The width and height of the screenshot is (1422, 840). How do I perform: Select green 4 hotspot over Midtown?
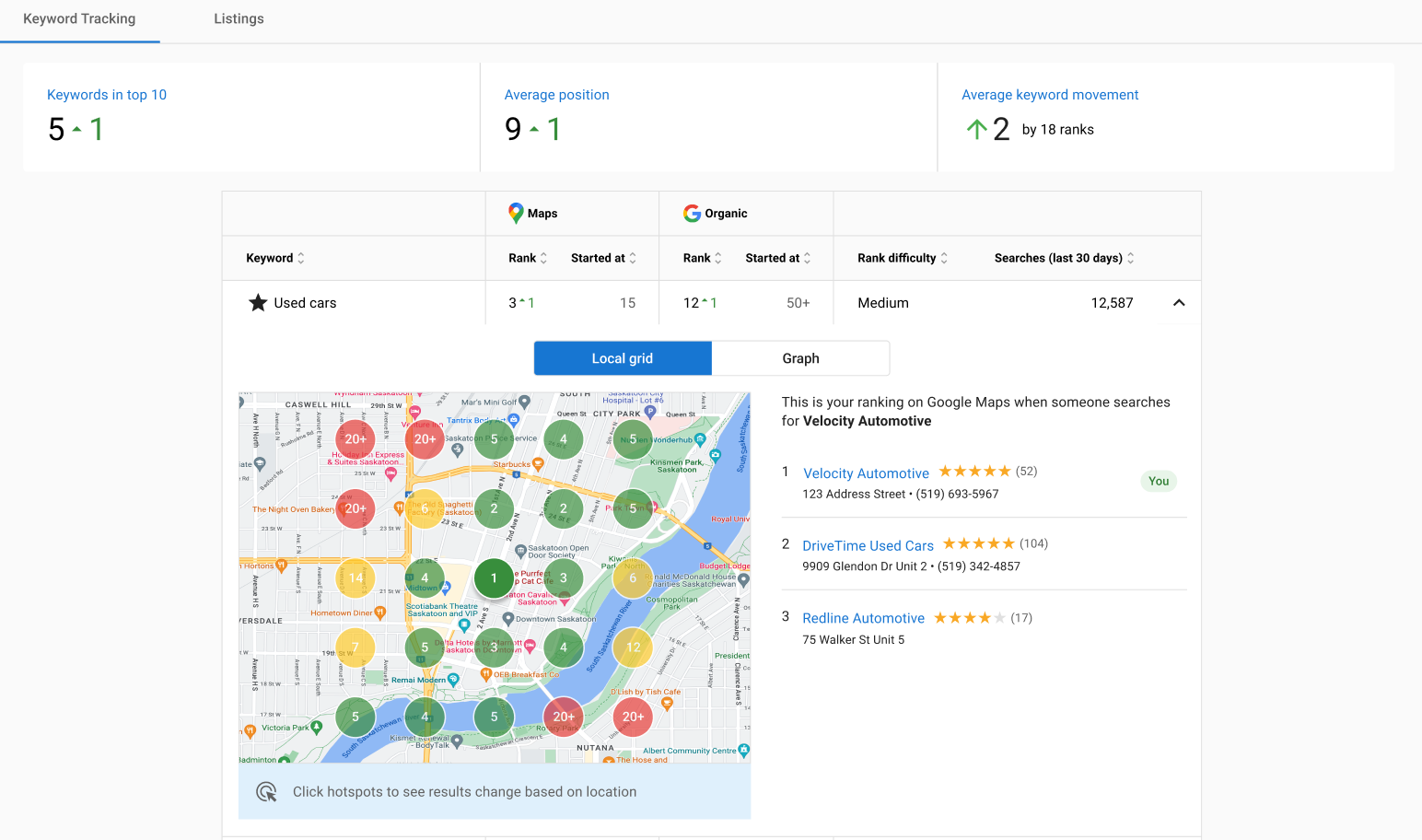425,578
